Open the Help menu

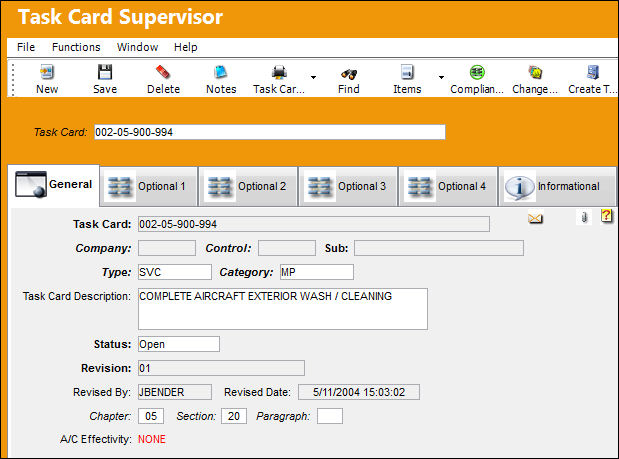tap(186, 47)
